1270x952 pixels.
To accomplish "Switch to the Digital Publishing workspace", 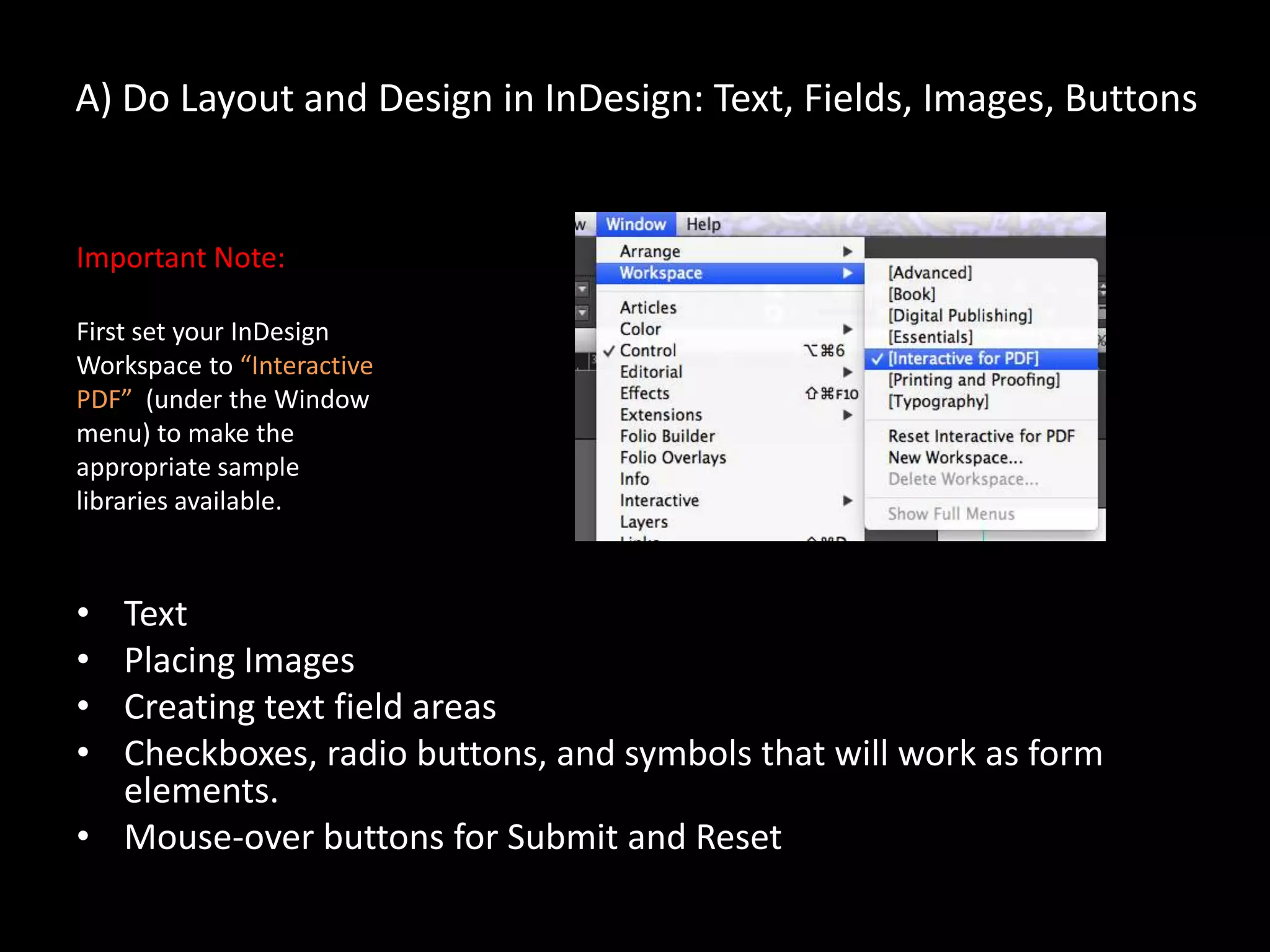I will point(960,315).
